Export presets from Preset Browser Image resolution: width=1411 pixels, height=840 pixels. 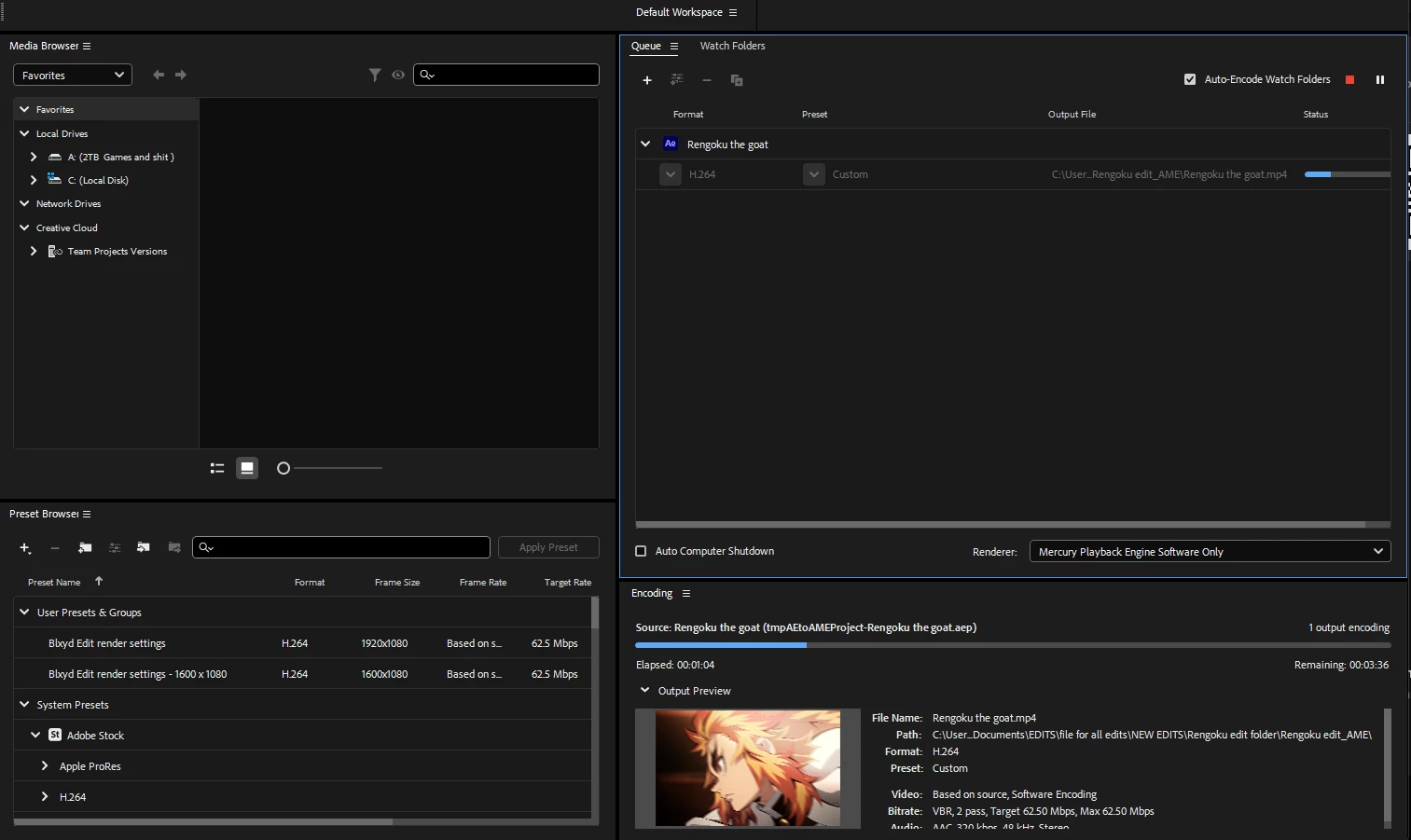click(174, 547)
